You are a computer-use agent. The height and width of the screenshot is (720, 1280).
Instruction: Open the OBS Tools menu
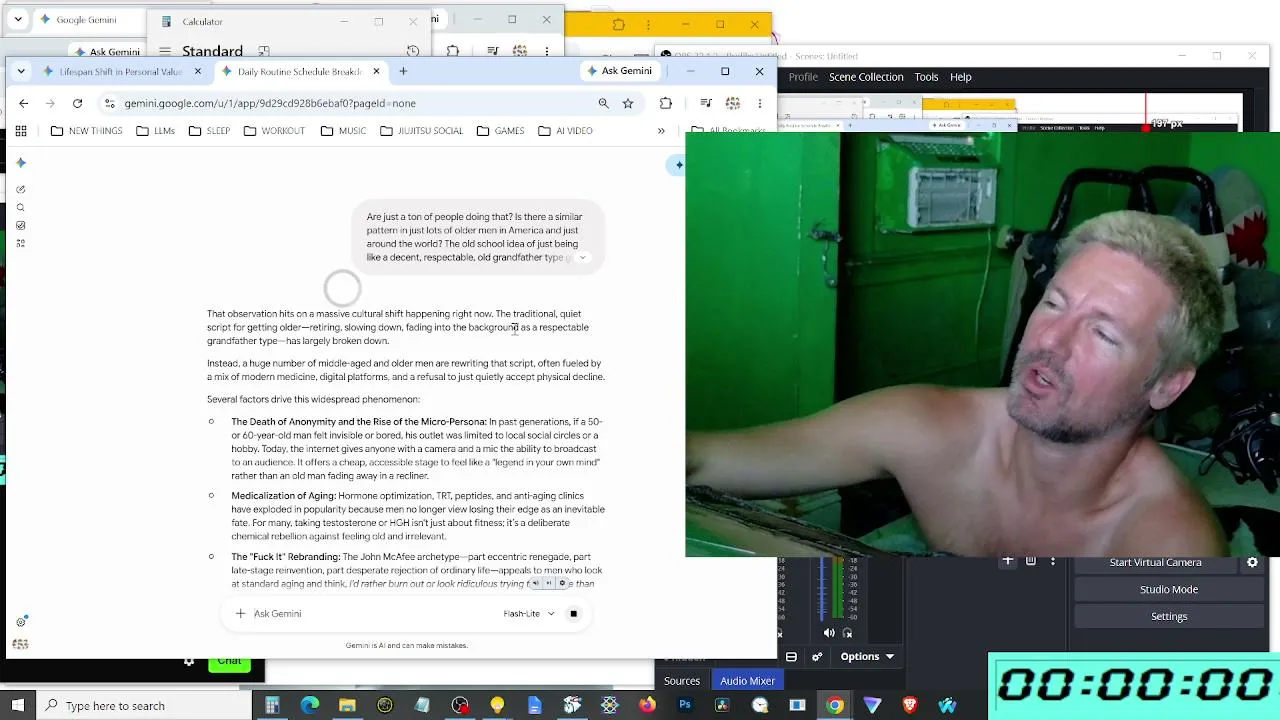[926, 77]
